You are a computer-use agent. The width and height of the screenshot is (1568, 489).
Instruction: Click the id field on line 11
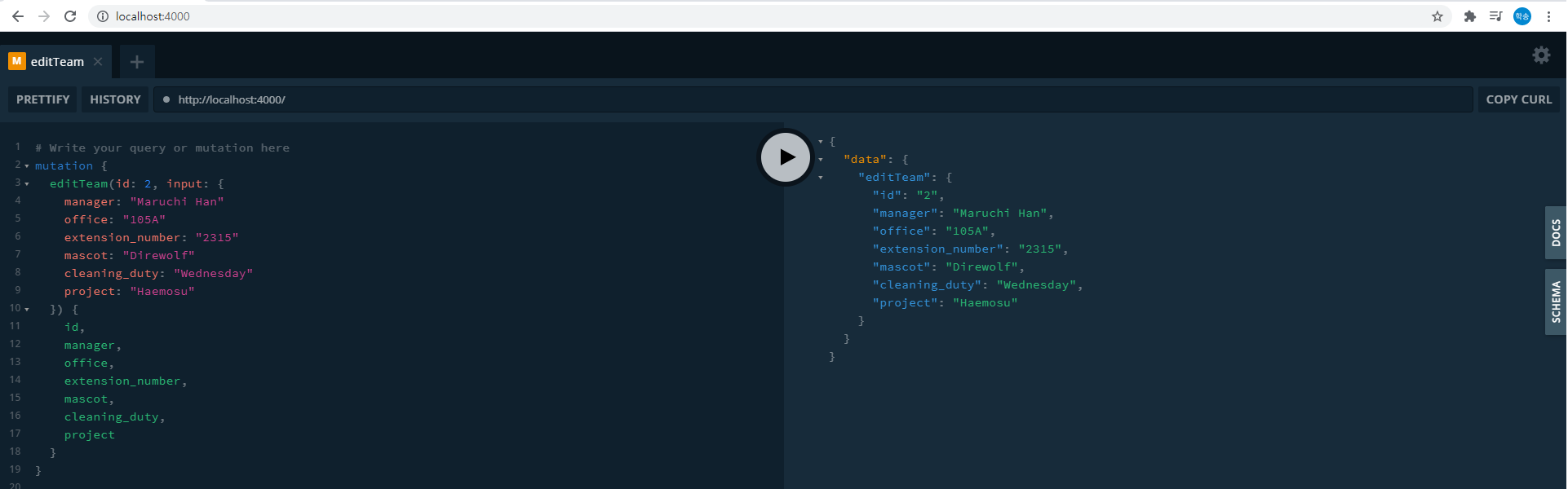[72, 328]
